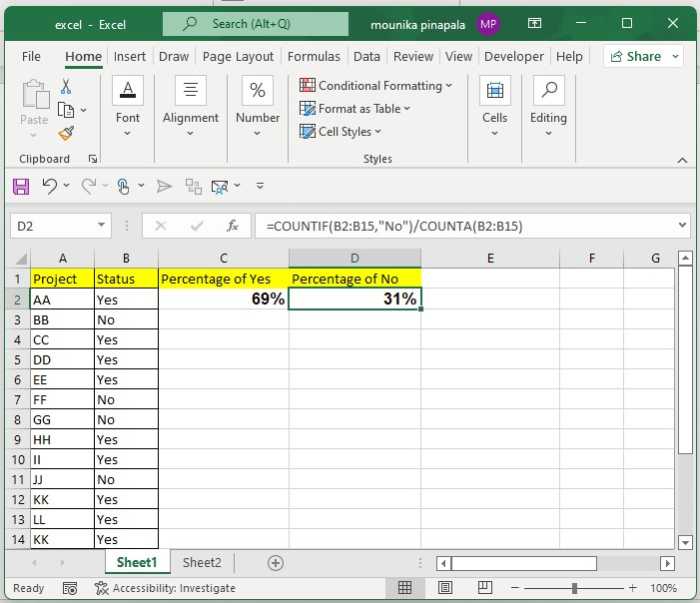Switch to the Developer tab
This screenshot has height=603, width=700.
(514, 57)
